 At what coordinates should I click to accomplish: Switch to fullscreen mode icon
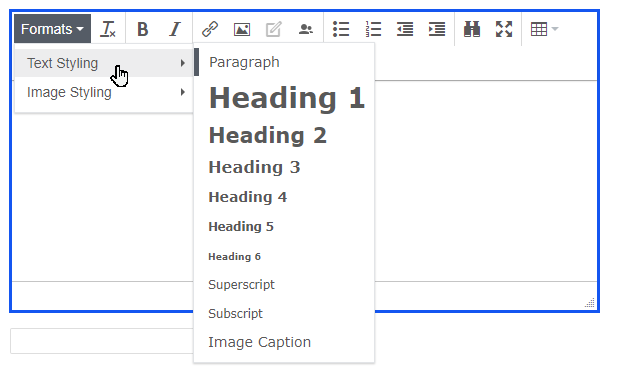tap(504, 29)
